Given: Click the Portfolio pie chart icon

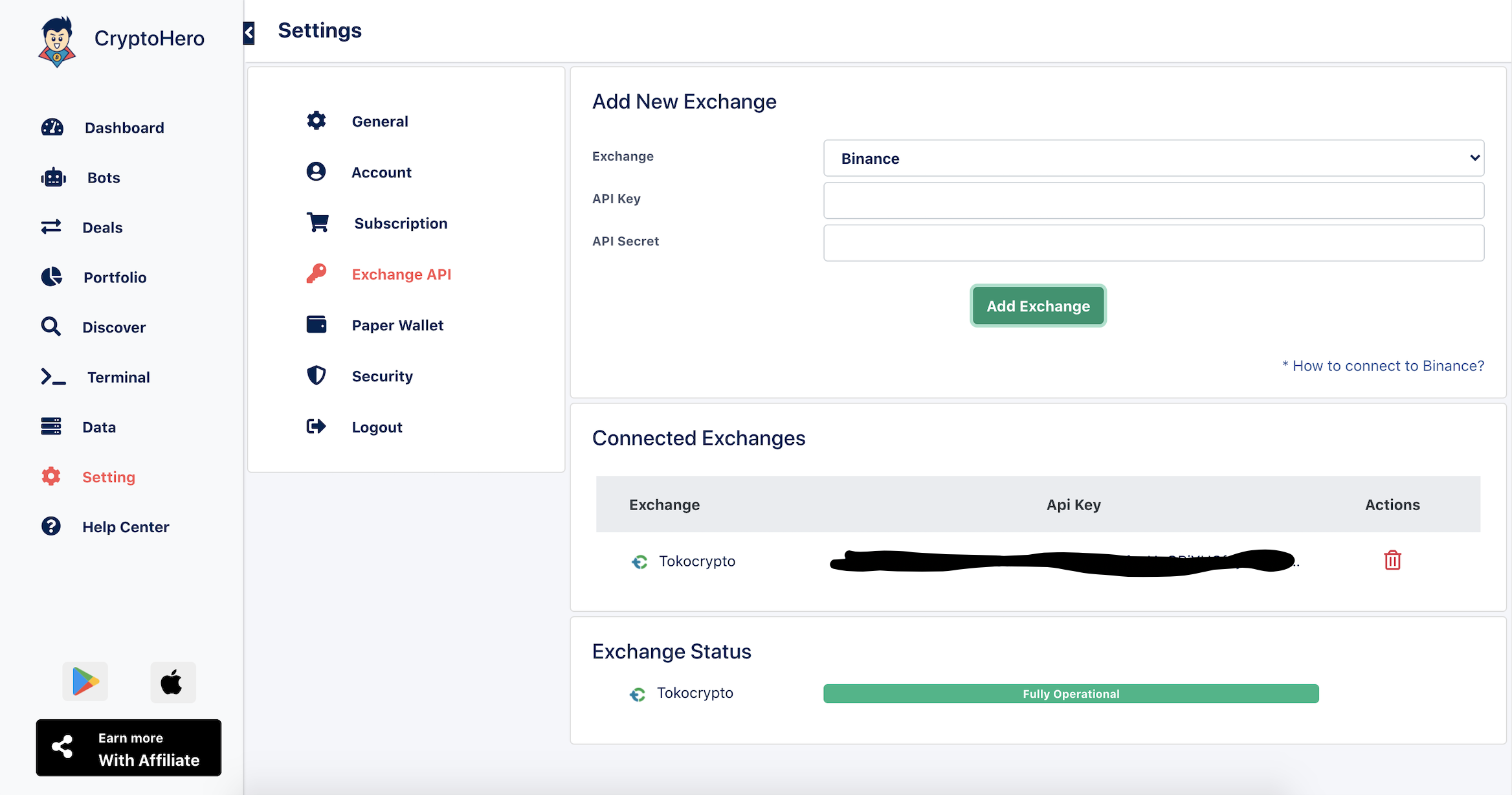Looking at the screenshot, I should click(52, 276).
